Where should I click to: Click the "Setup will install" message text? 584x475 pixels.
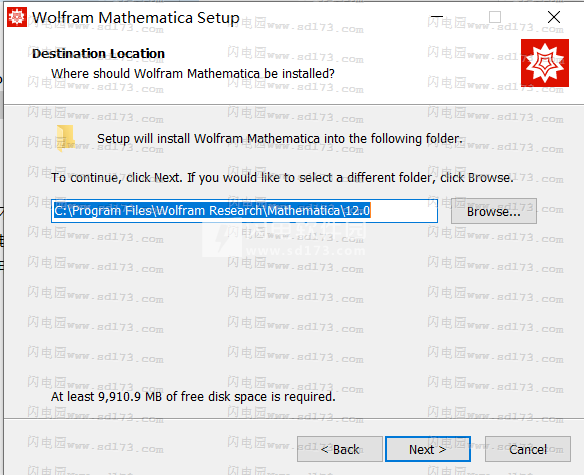280,139
